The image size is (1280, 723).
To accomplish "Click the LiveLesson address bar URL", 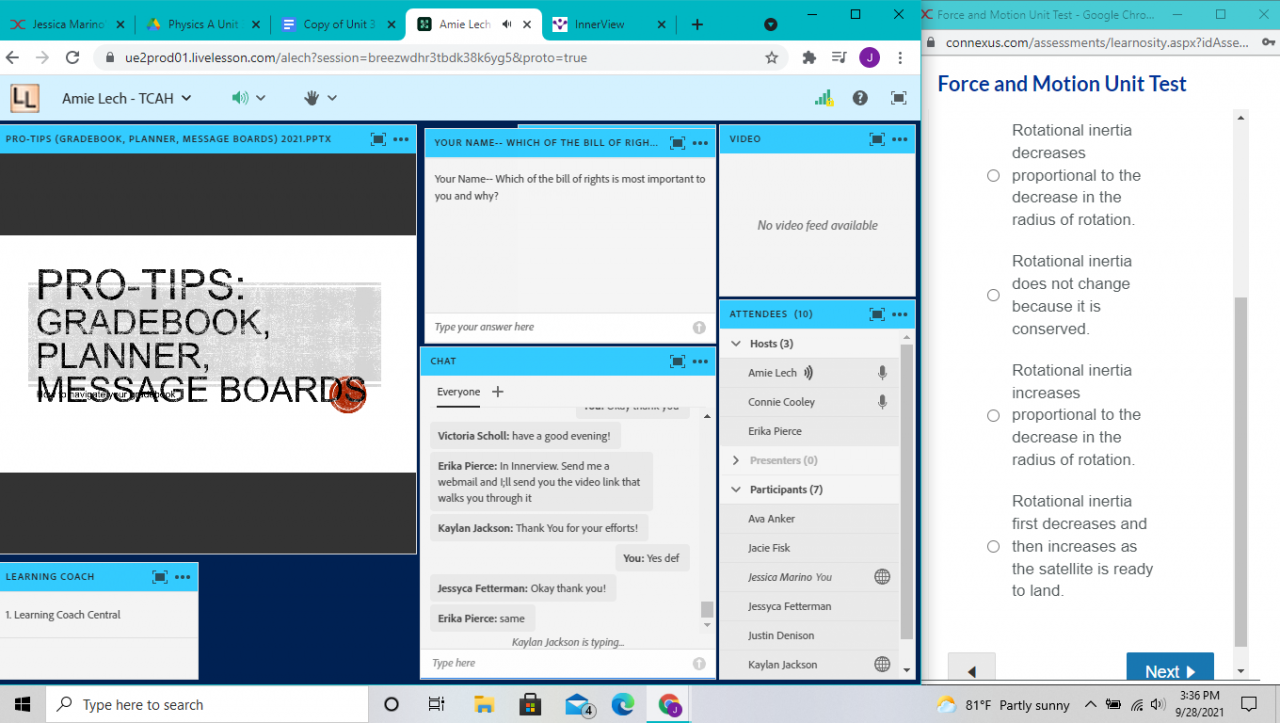I will (355, 58).
